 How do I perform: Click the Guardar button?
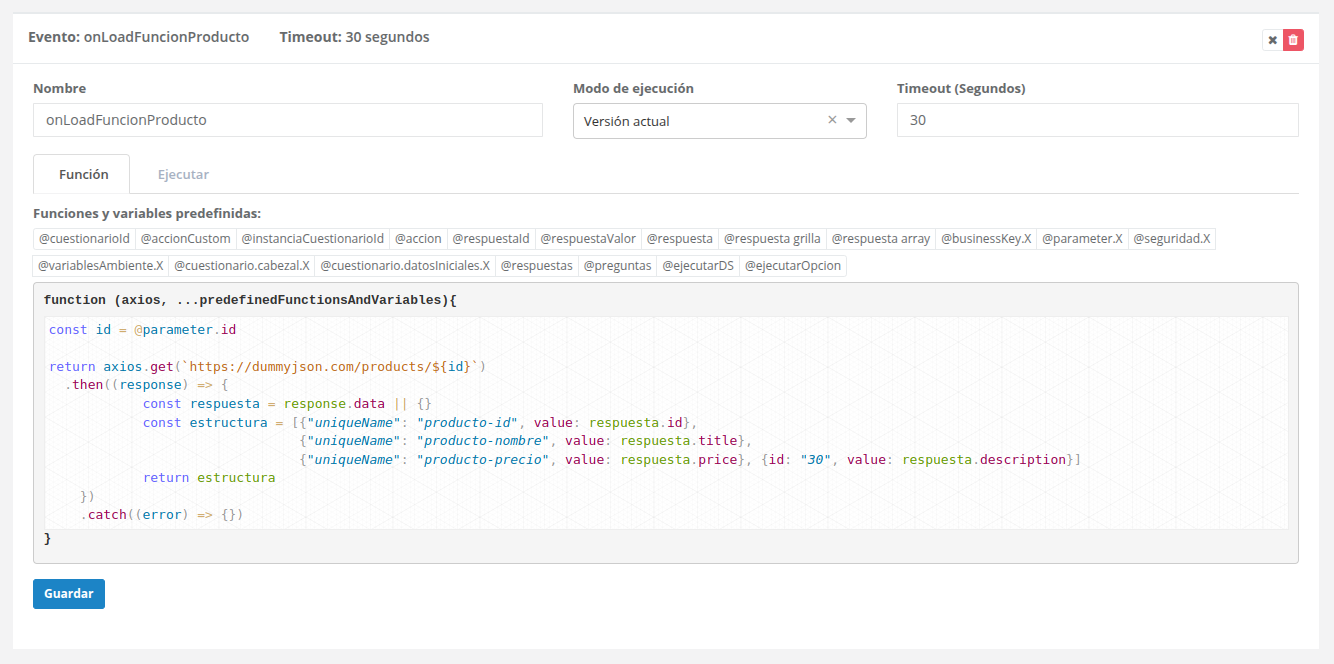[69, 593]
